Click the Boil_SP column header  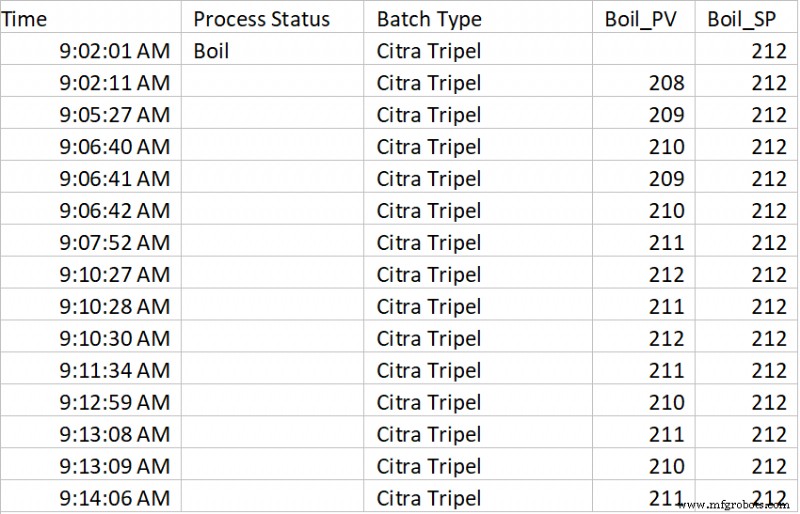[x=746, y=19]
